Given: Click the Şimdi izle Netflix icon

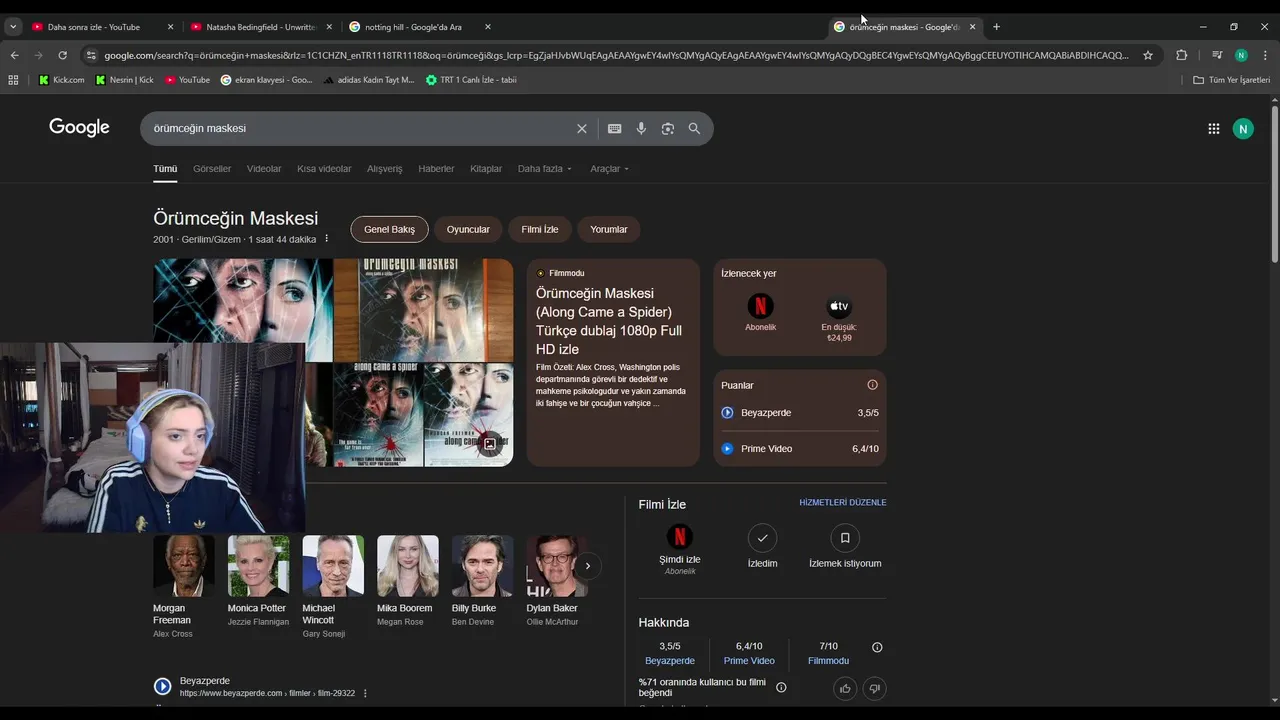Looking at the screenshot, I should tap(679, 537).
